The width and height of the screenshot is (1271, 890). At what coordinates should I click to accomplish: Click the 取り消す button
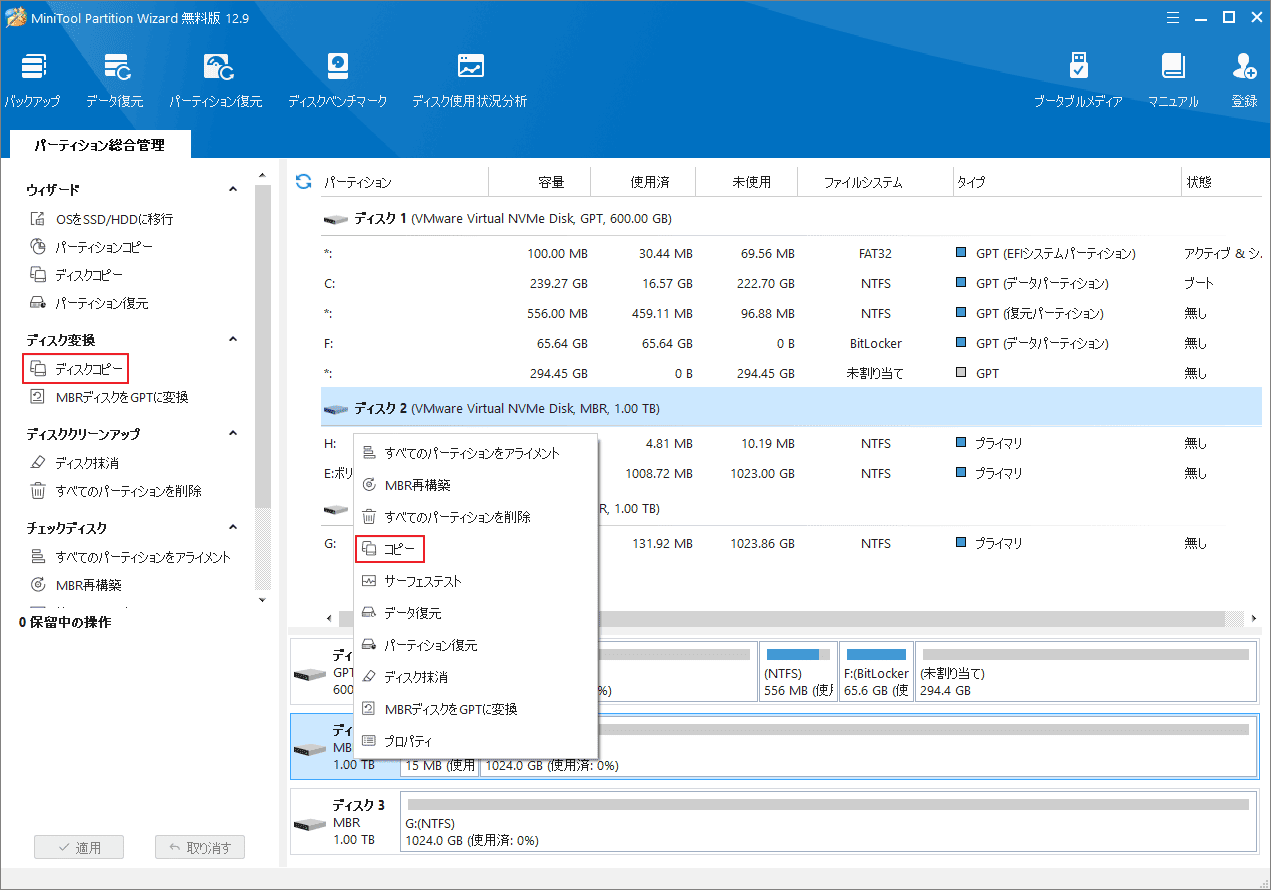200,847
